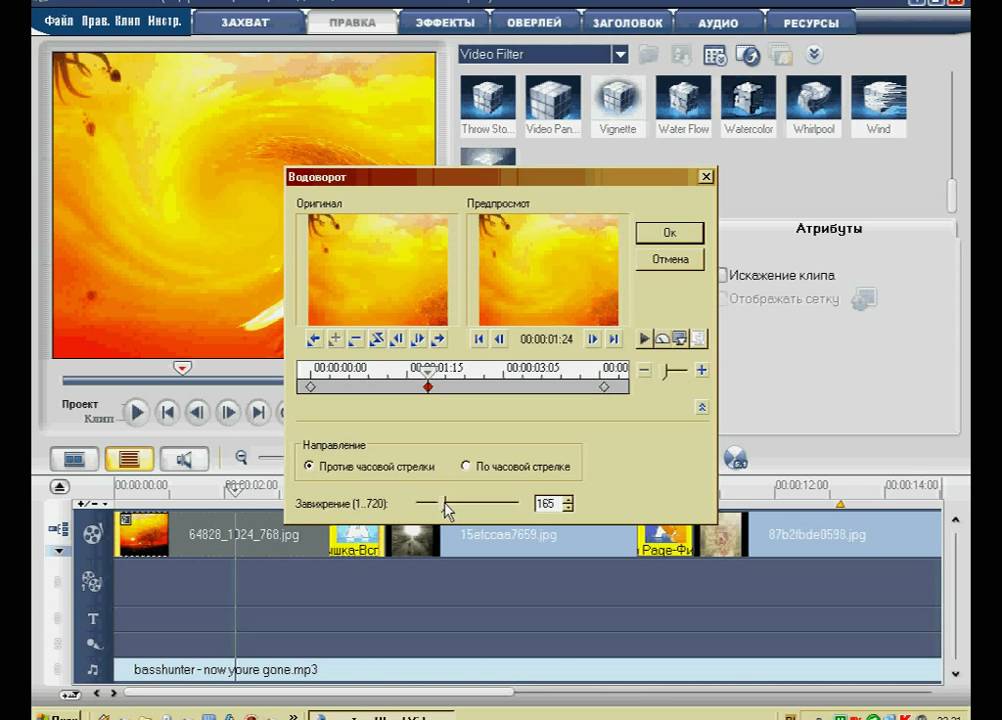
Task: Select the red middle key frame marker
Action: 428,387
